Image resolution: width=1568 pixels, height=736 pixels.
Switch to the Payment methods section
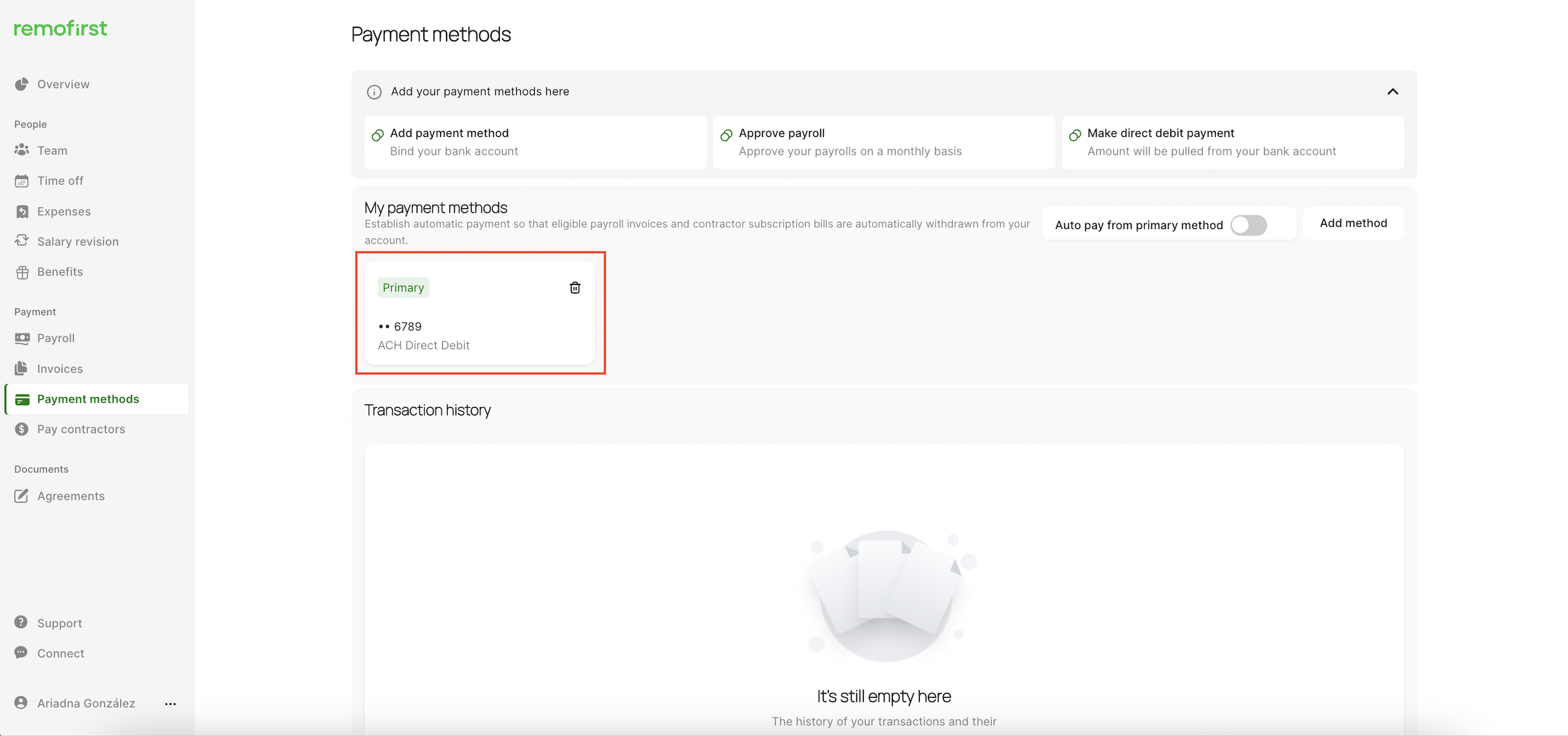click(x=88, y=399)
